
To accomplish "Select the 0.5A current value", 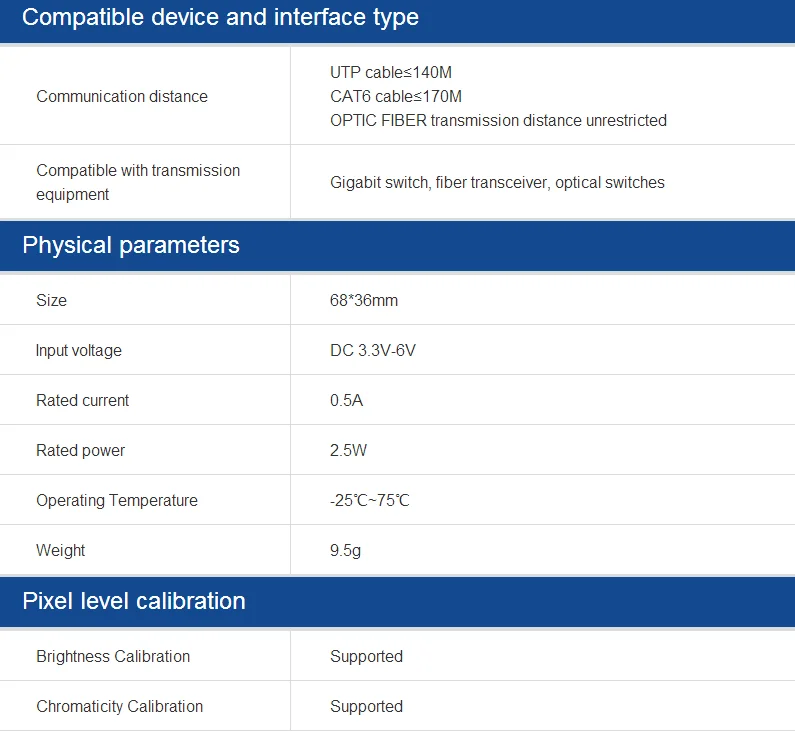I will pyautogui.click(x=349, y=401).
